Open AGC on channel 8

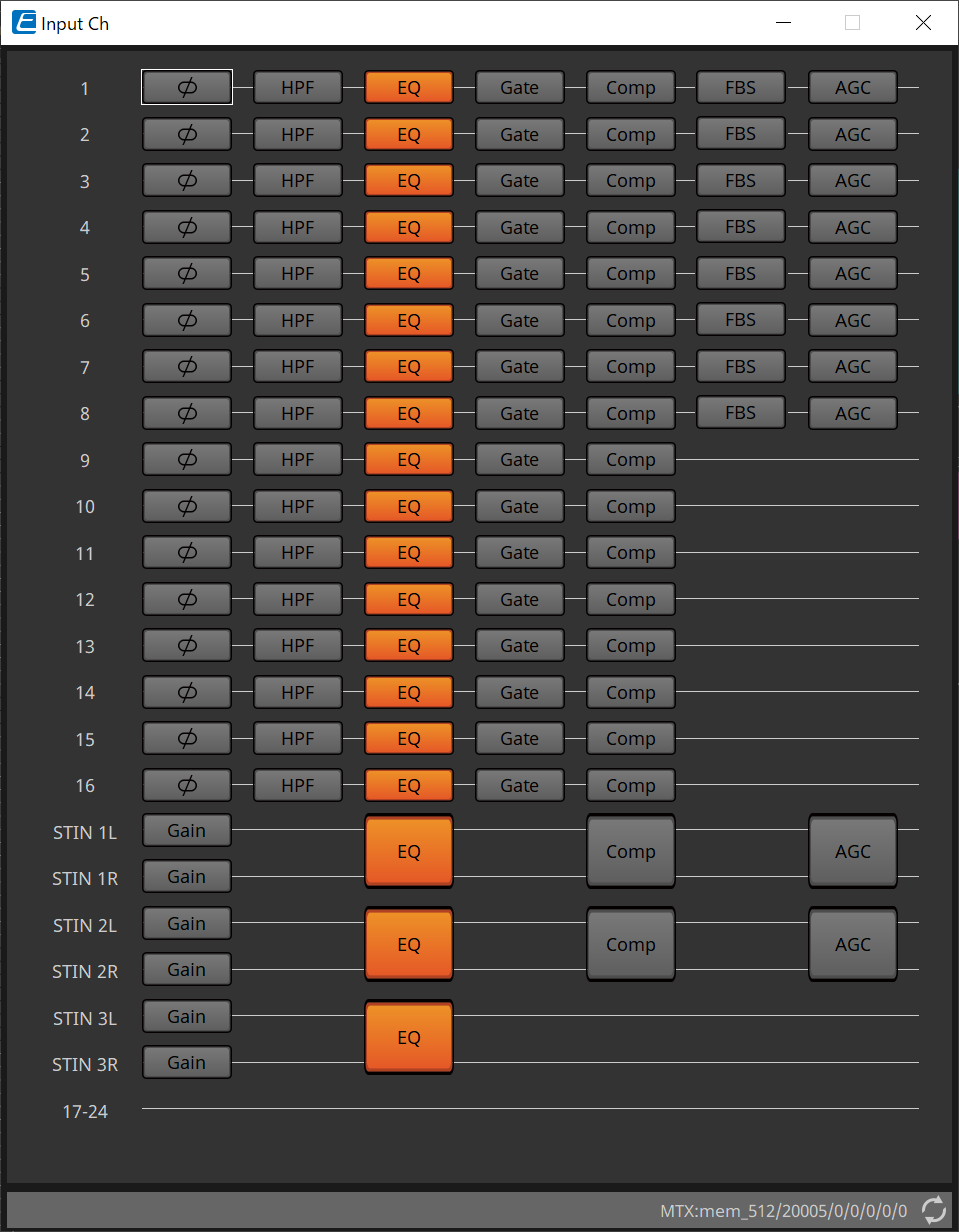853,414
